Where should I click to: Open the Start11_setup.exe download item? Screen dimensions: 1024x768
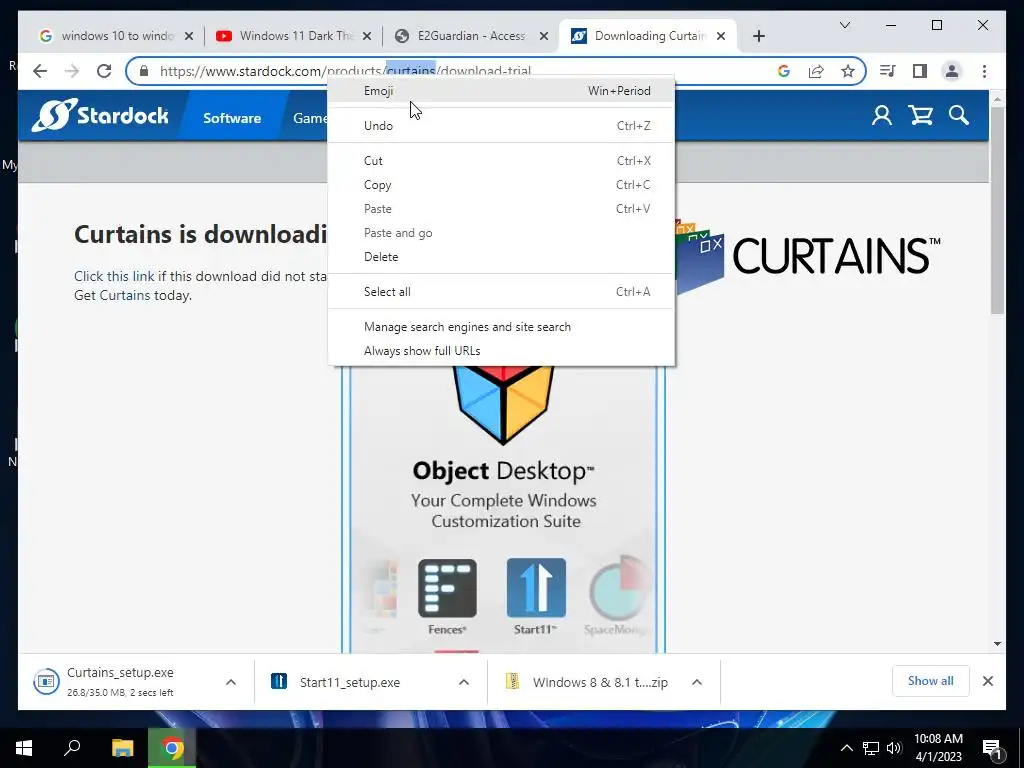(x=349, y=682)
